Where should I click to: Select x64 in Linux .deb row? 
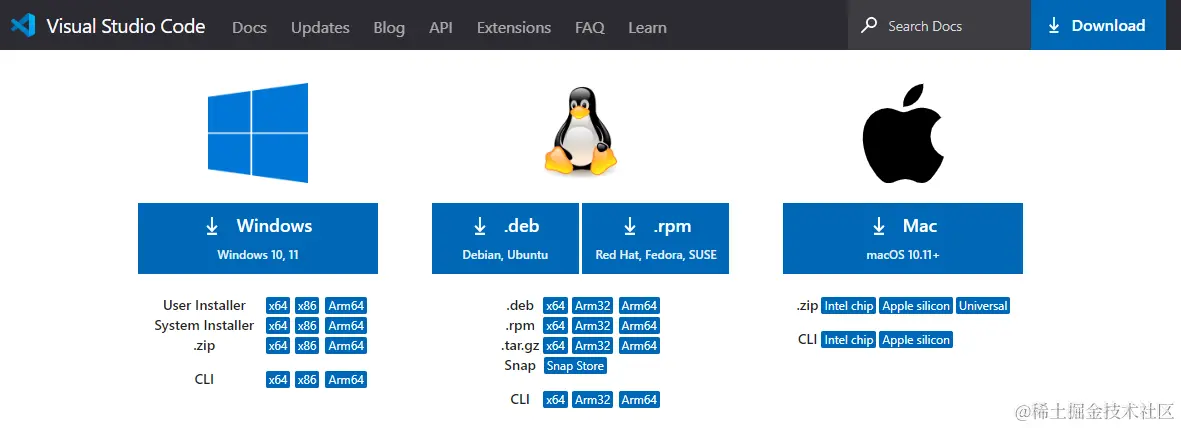[555, 306]
